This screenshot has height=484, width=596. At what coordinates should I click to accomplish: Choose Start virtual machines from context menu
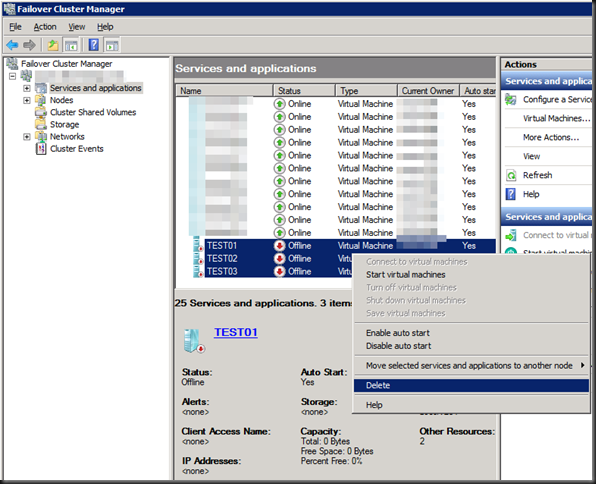[x=471, y=275]
